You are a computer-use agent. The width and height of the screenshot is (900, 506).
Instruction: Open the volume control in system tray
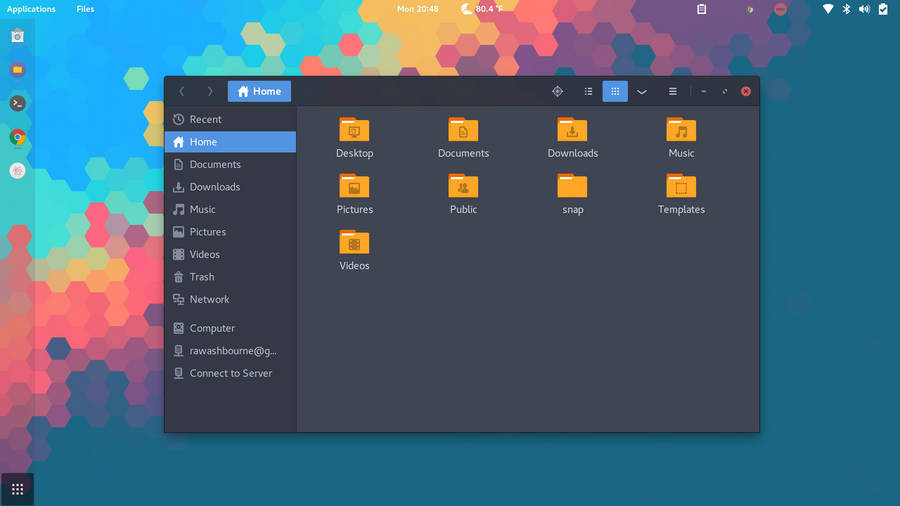tap(864, 9)
